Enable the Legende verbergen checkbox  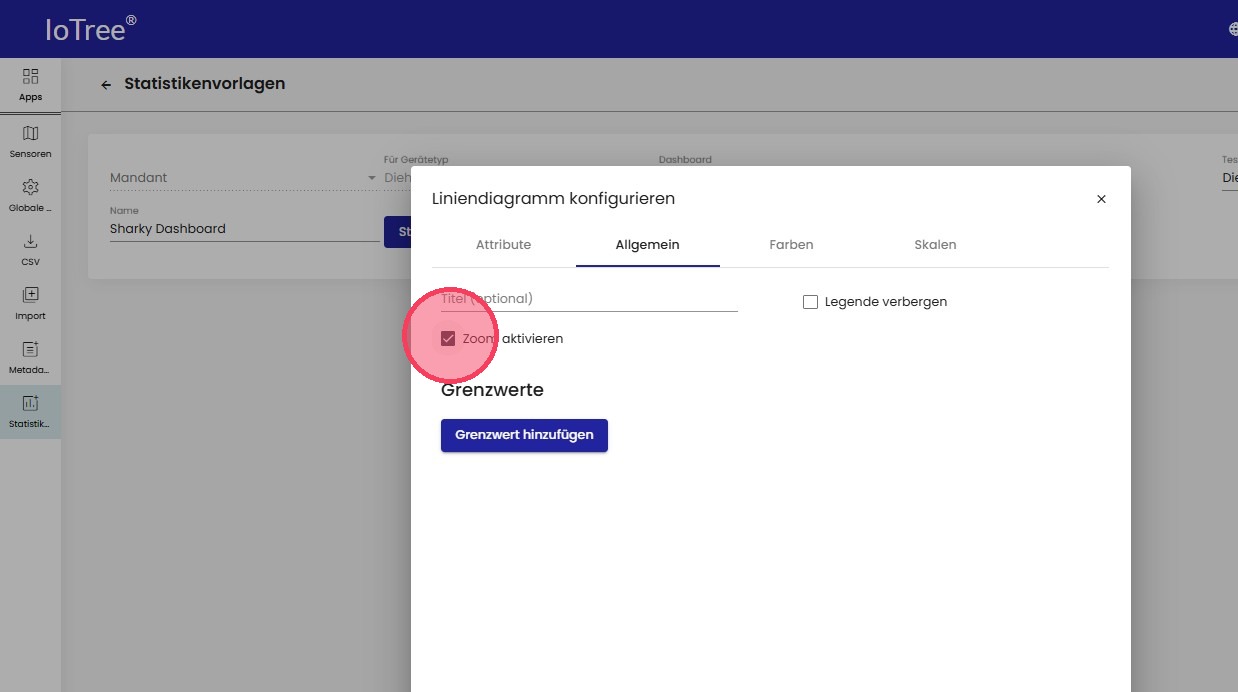811,302
